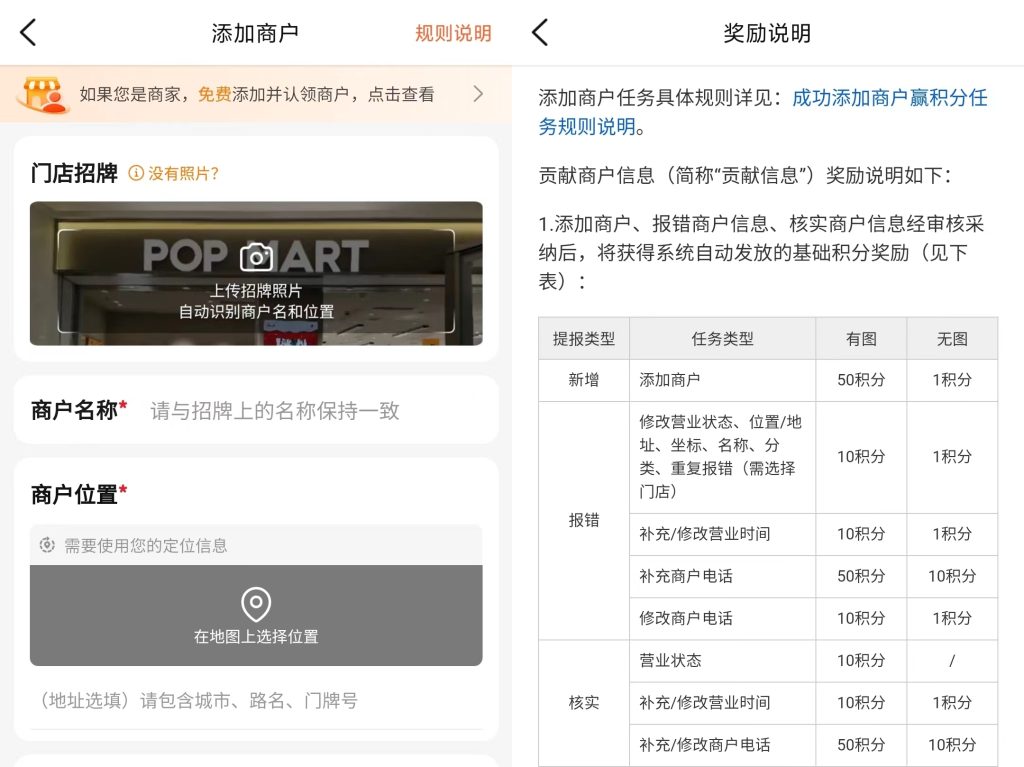Open the 规则说明 link

click(x=453, y=33)
